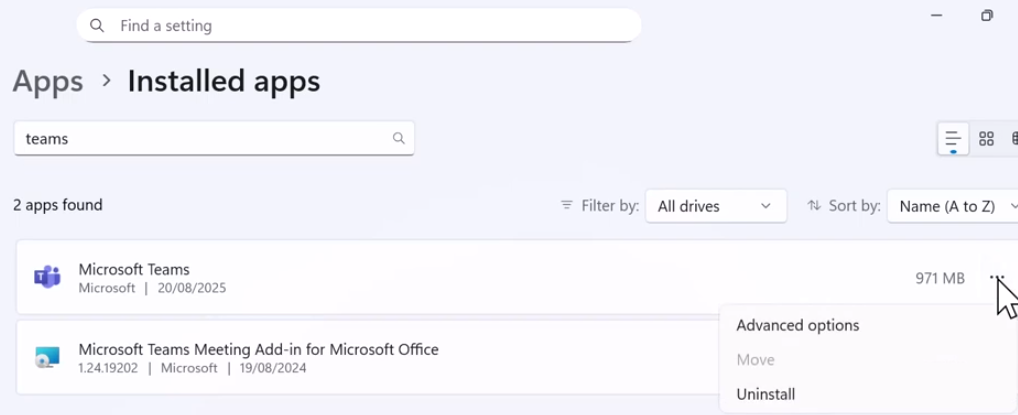1018x415 pixels.
Task: Select Microsoft Teams Meeting Add-in for Microsoft Office
Action: (x=258, y=349)
